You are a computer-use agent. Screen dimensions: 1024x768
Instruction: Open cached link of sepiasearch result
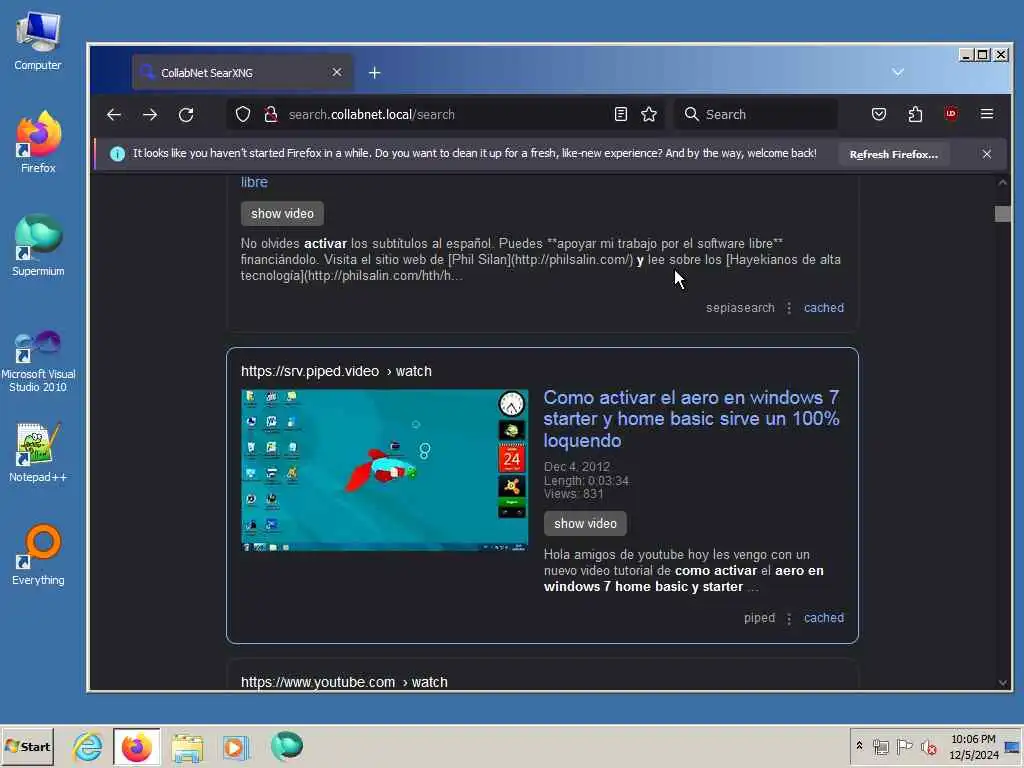click(x=824, y=308)
